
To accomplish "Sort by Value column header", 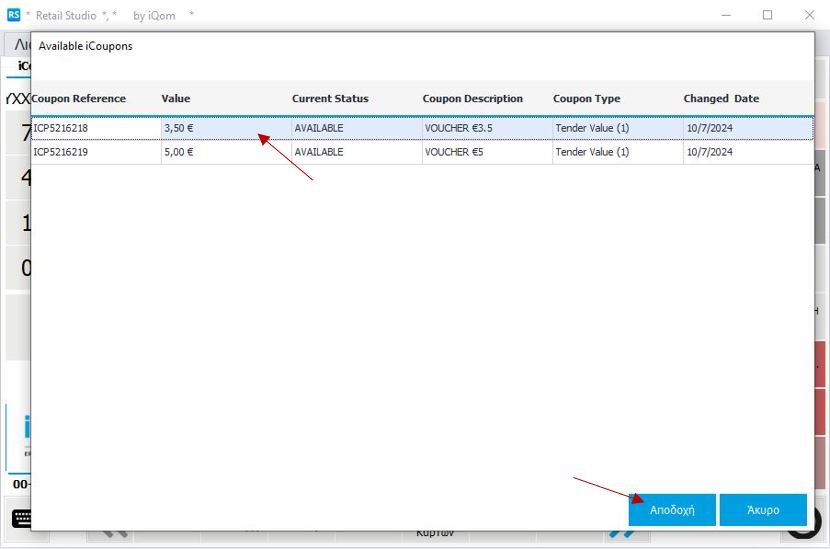I will point(176,99).
